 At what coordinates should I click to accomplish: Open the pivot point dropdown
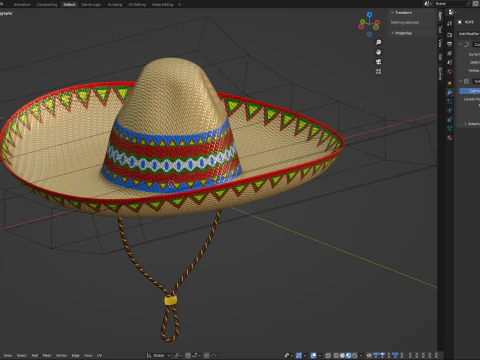click(x=177, y=355)
